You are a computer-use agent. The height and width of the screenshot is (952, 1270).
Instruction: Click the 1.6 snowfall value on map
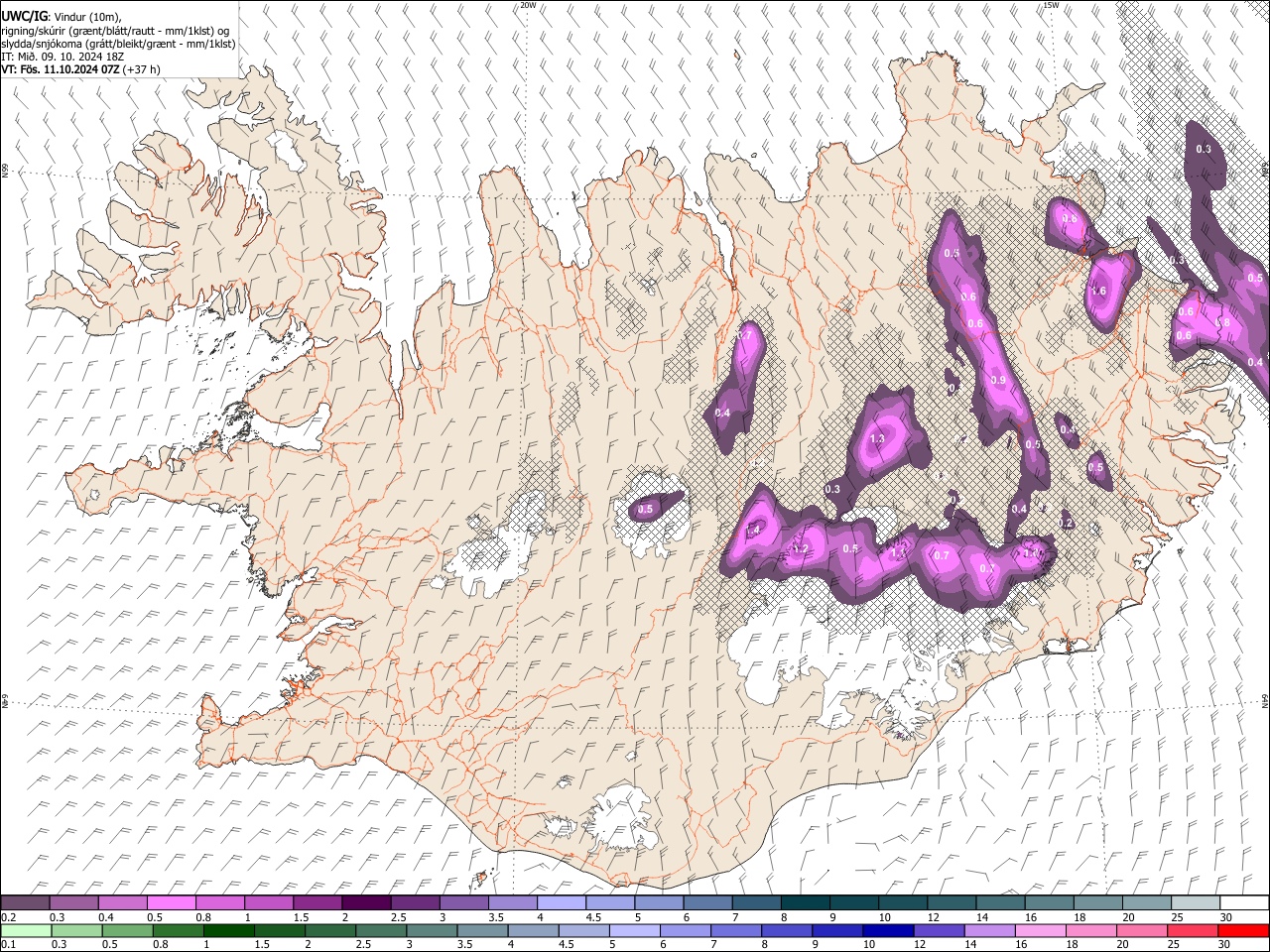pos(1098,292)
